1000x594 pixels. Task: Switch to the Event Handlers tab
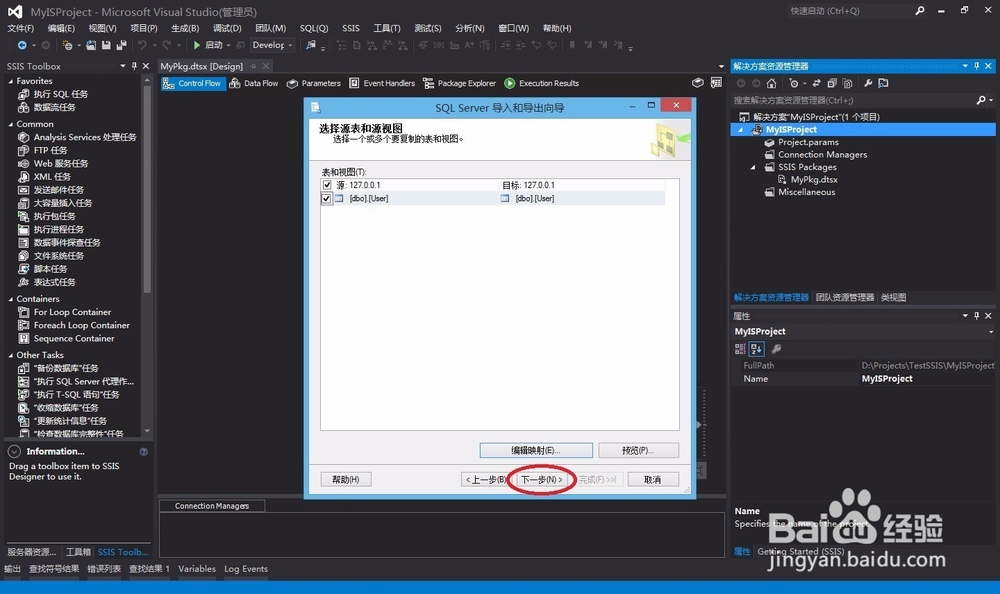(382, 84)
